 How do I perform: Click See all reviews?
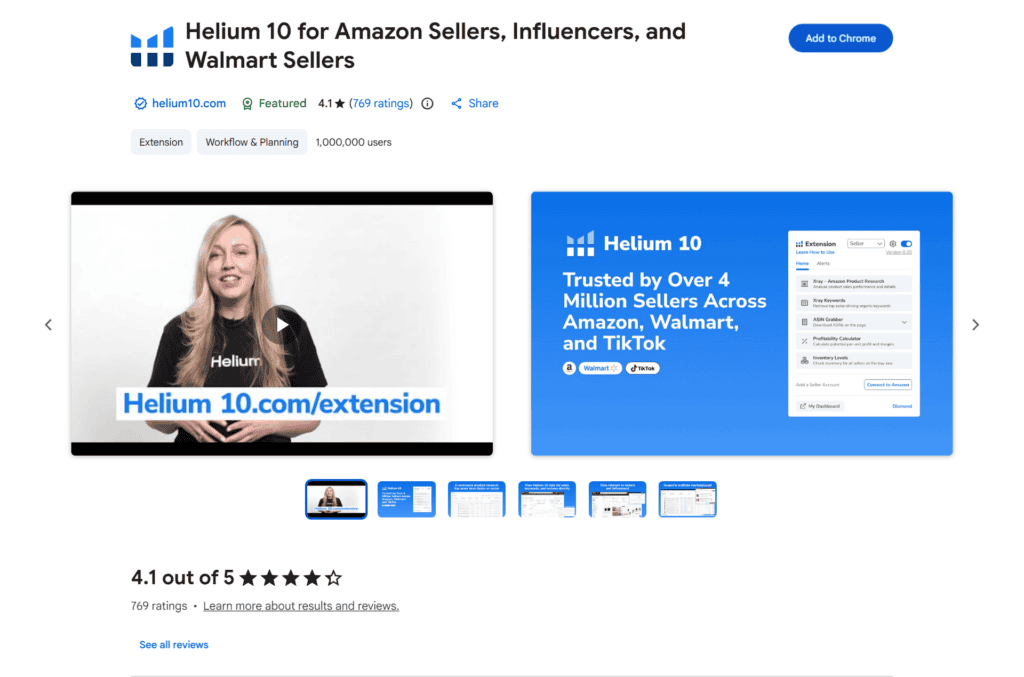point(174,644)
